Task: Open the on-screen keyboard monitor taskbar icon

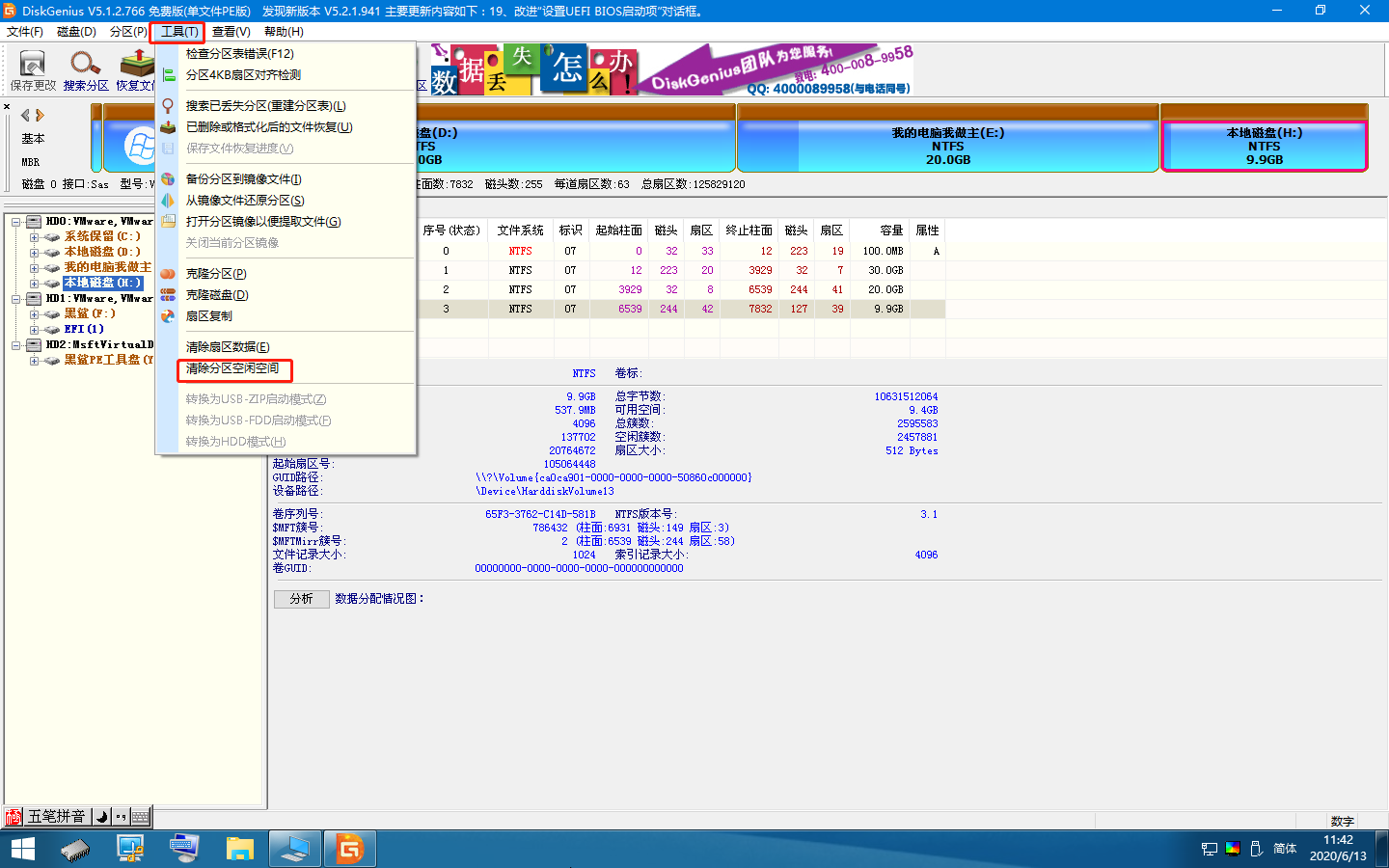Action: pos(183,850)
